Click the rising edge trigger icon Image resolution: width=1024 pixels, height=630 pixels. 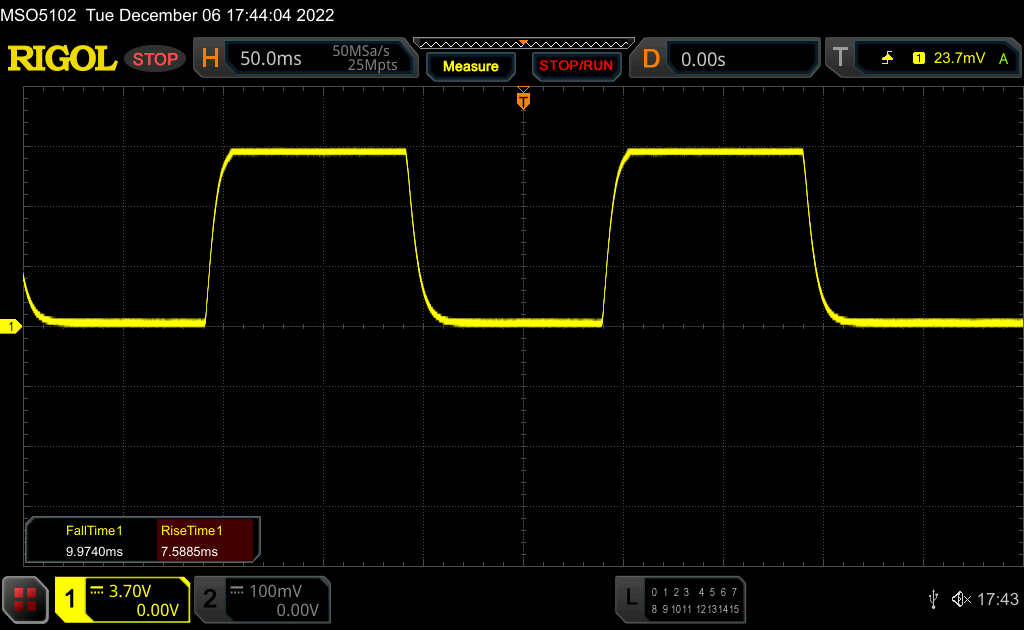[887, 59]
